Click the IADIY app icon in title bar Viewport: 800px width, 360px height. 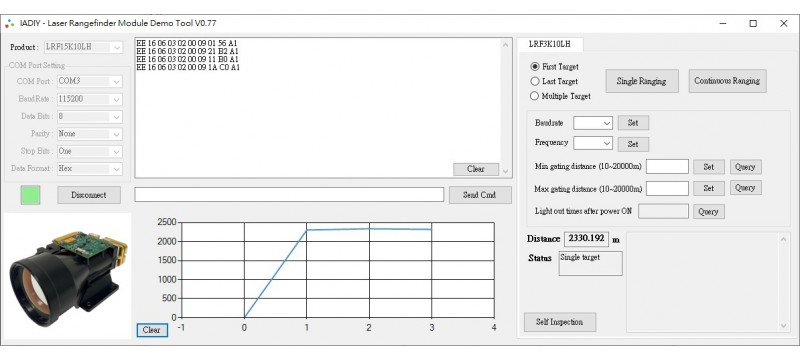pos(10,23)
